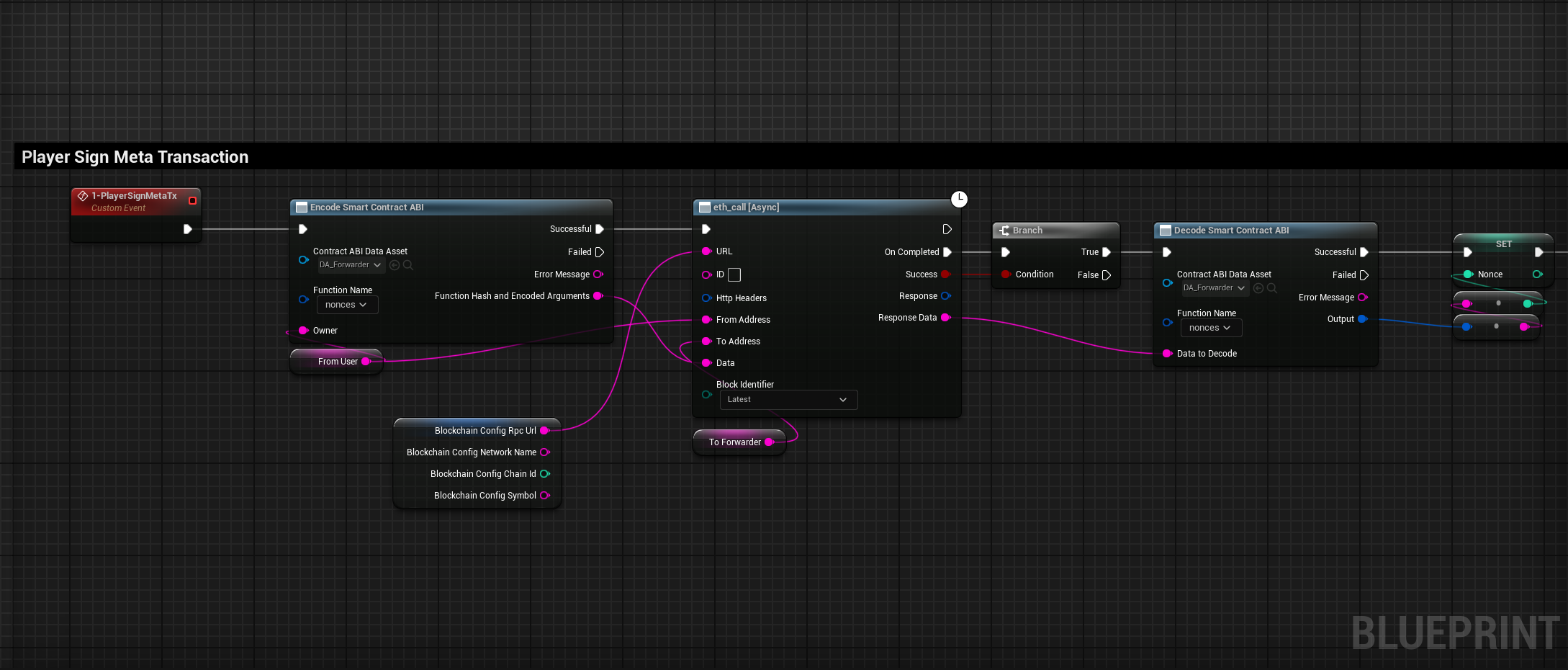1568x670 pixels.
Task: Select the SET Nonce node header
Action: (x=1503, y=244)
